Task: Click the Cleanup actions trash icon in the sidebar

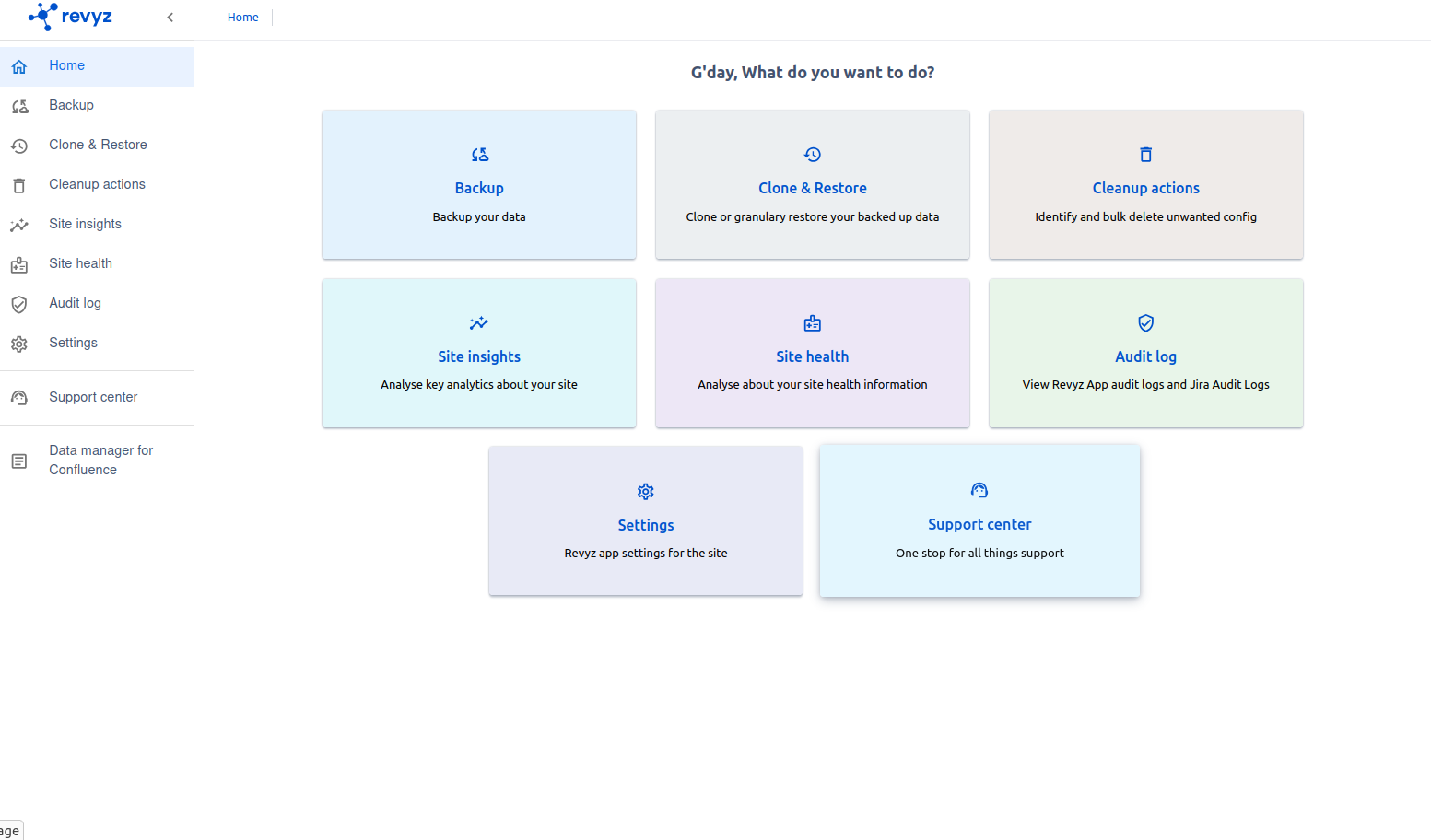Action: pos(19,185)
